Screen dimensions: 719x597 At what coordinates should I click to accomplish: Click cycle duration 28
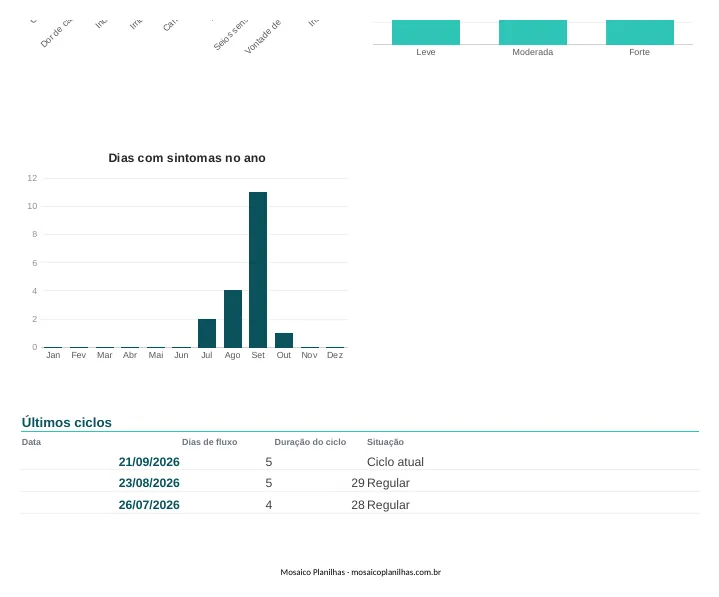pyautogui.click(x=358, y=505)
